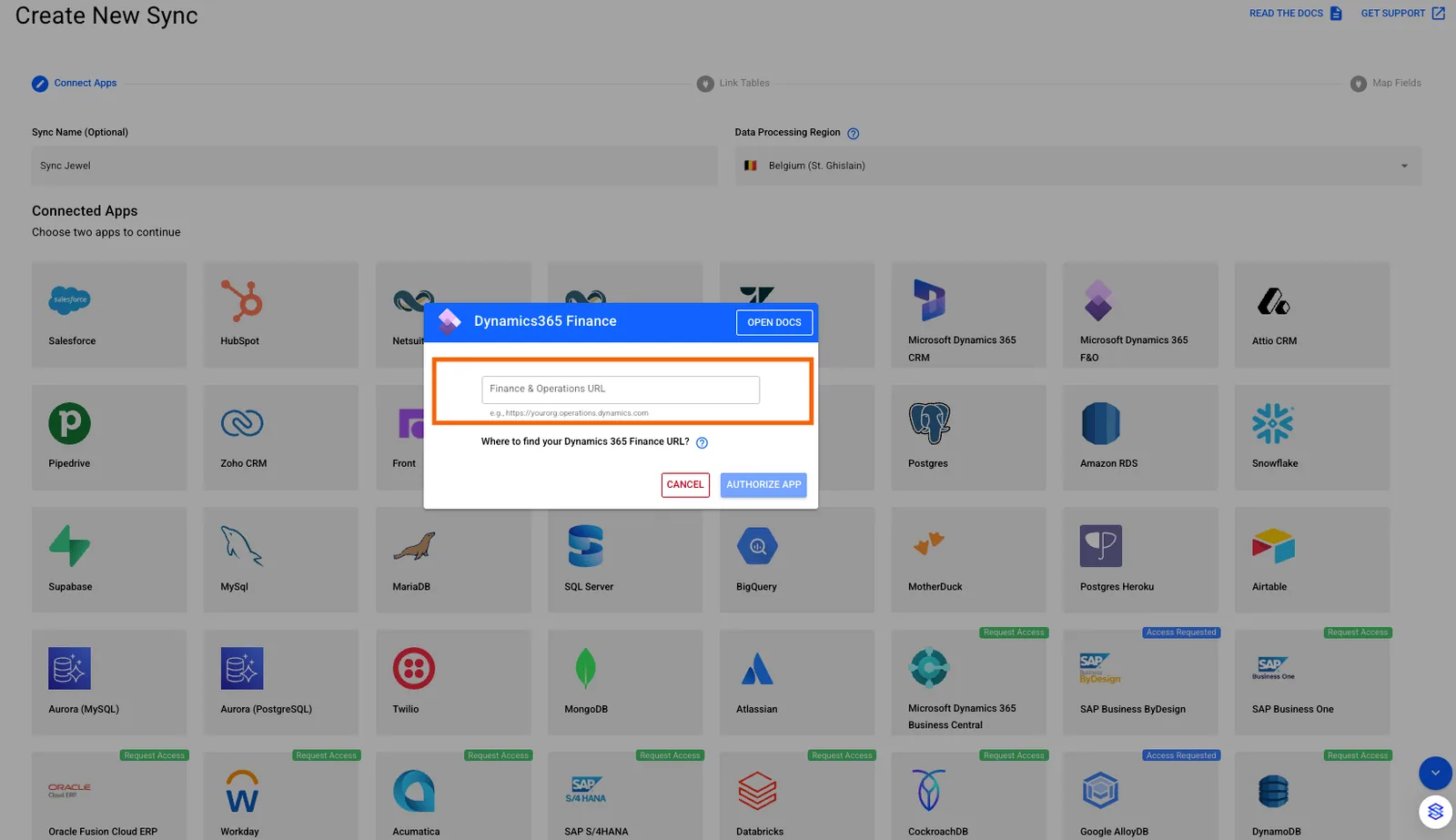The height and width of the screenshot is (840, 1456).
Task: Select the BigQuery icon
Action: tap(757, 546)
